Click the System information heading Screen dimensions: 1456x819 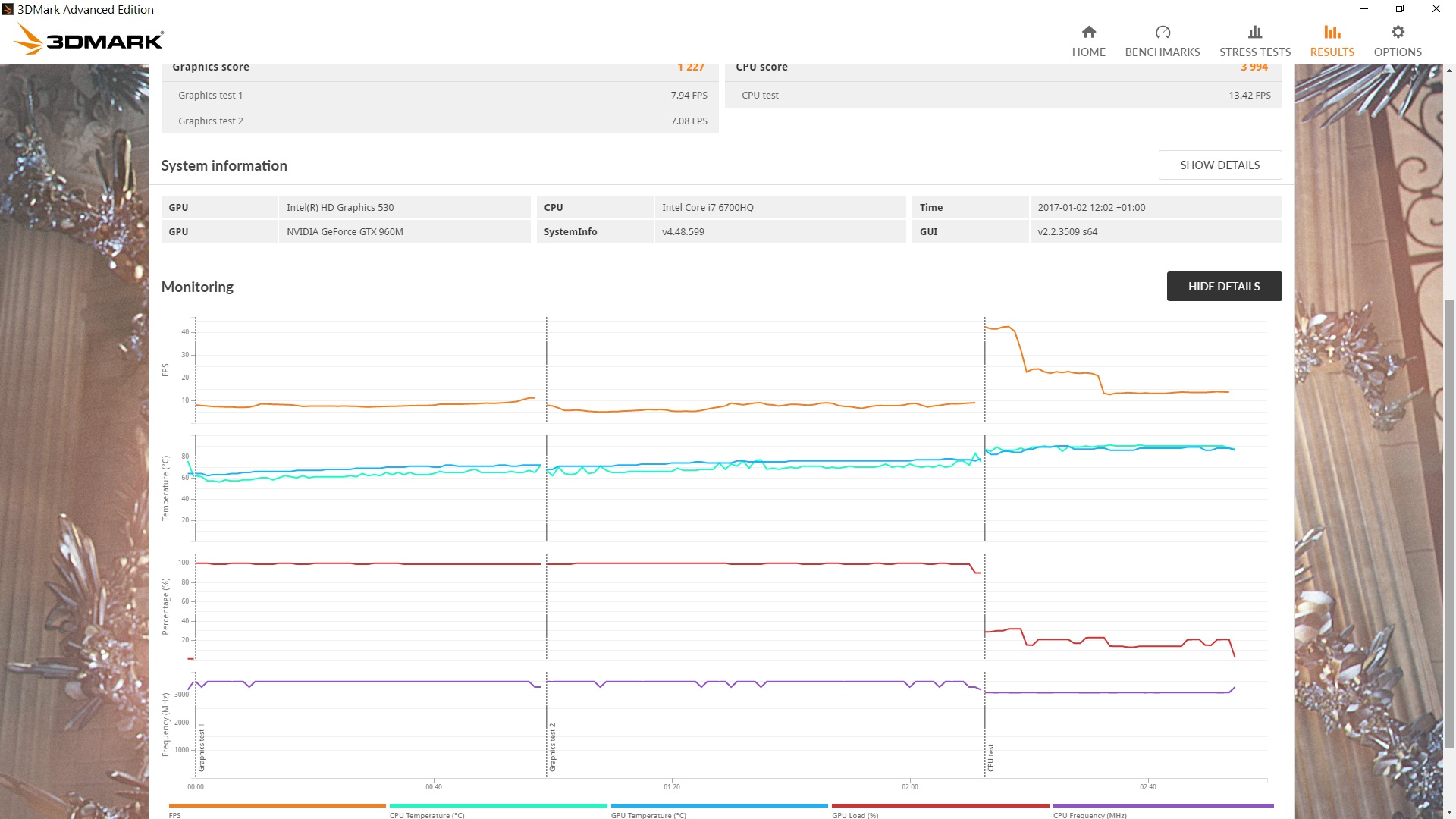point(224,165)
